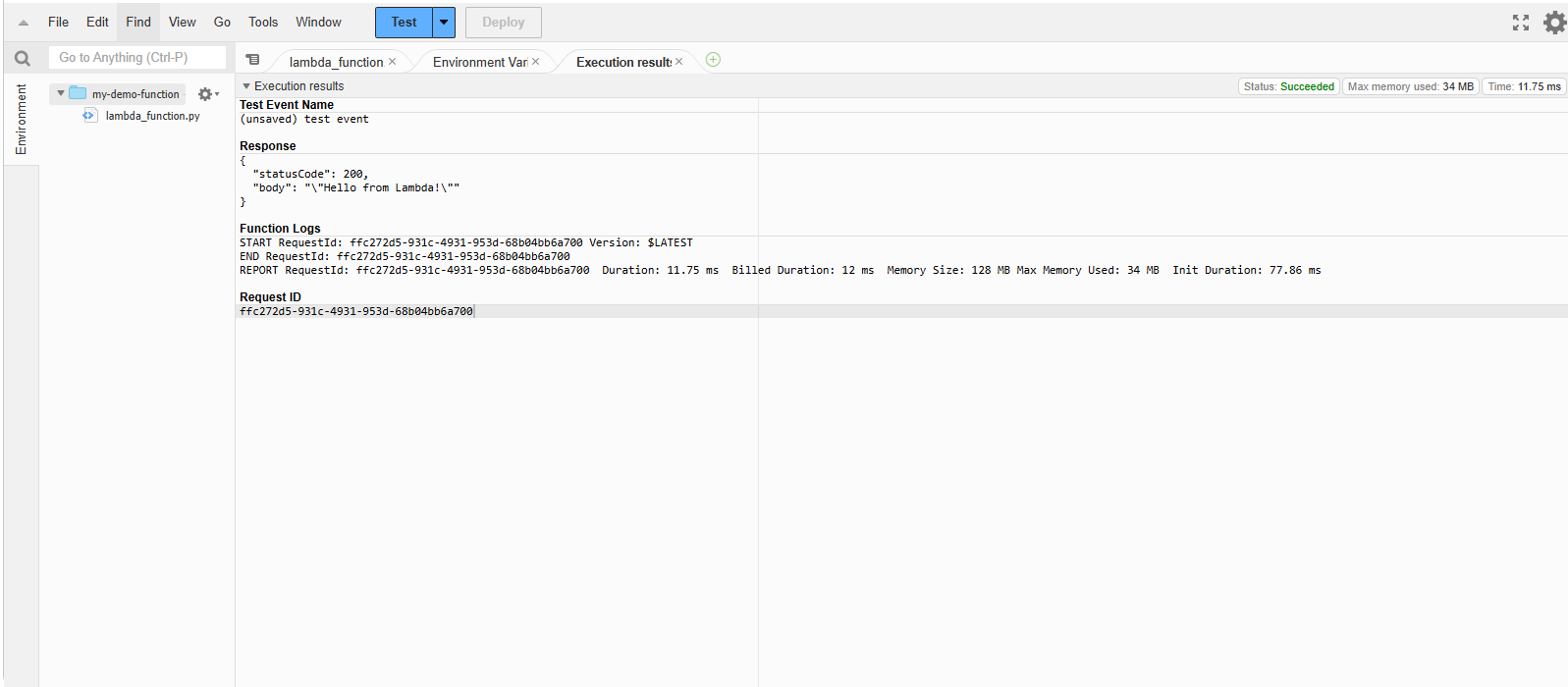Screen dimensions: 1568x687
Task: Click the Status: Succeeded badge
Action: [x=1288, y=86]
